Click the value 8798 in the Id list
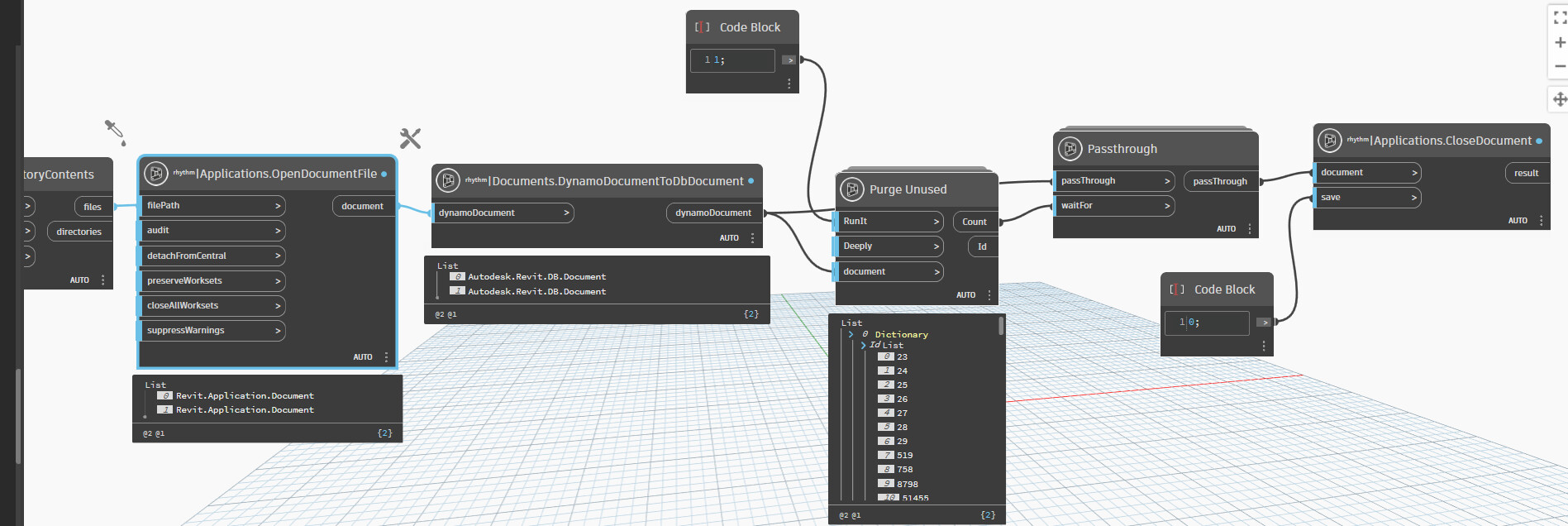The image size is (1568, 526). click(x=908, y=485)
